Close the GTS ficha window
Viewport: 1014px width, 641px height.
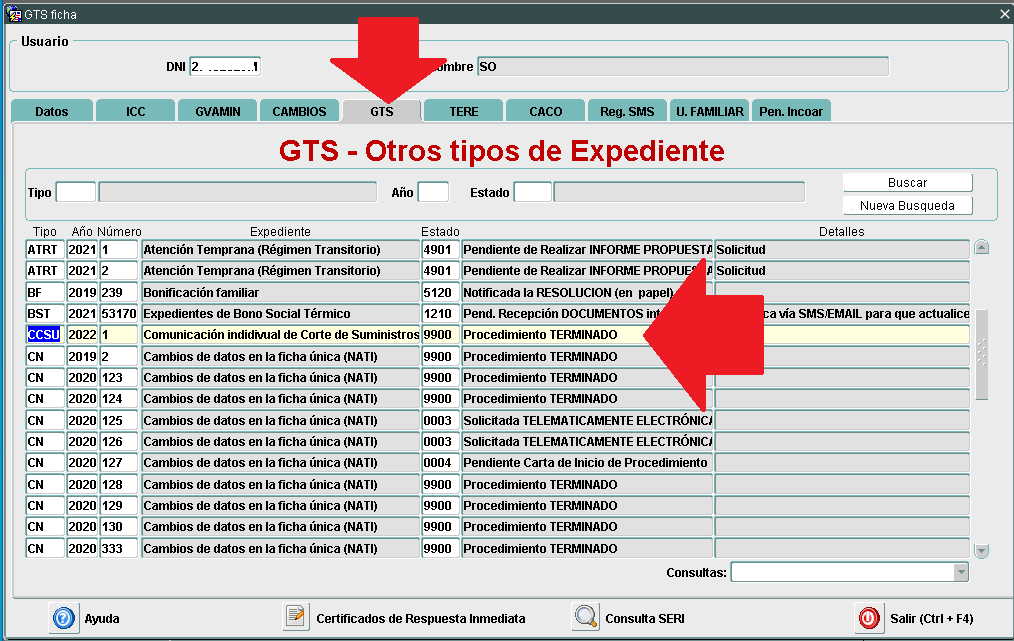(1004, 14)
